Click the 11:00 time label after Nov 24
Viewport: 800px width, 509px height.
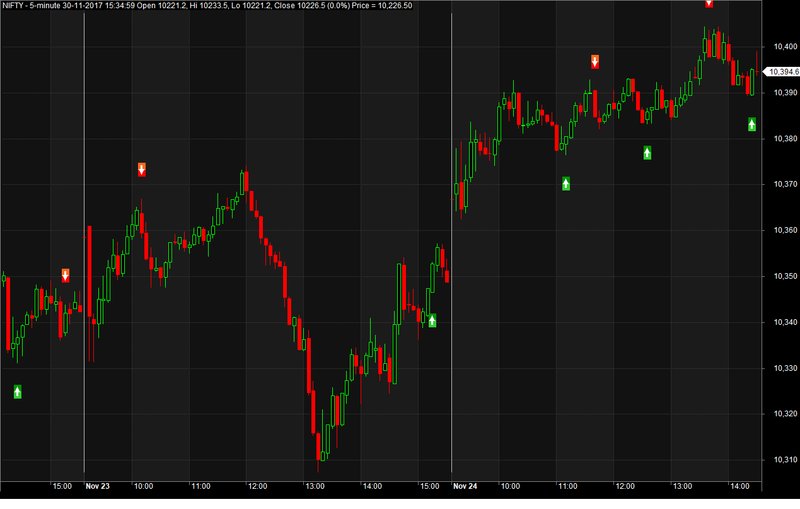point(567,487)
